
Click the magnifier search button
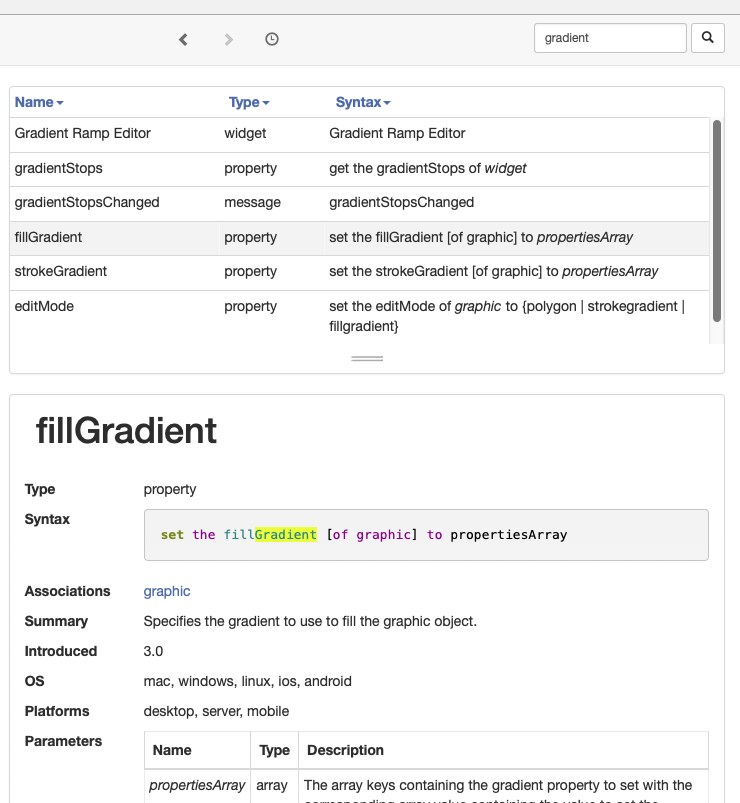coord(707,38)
